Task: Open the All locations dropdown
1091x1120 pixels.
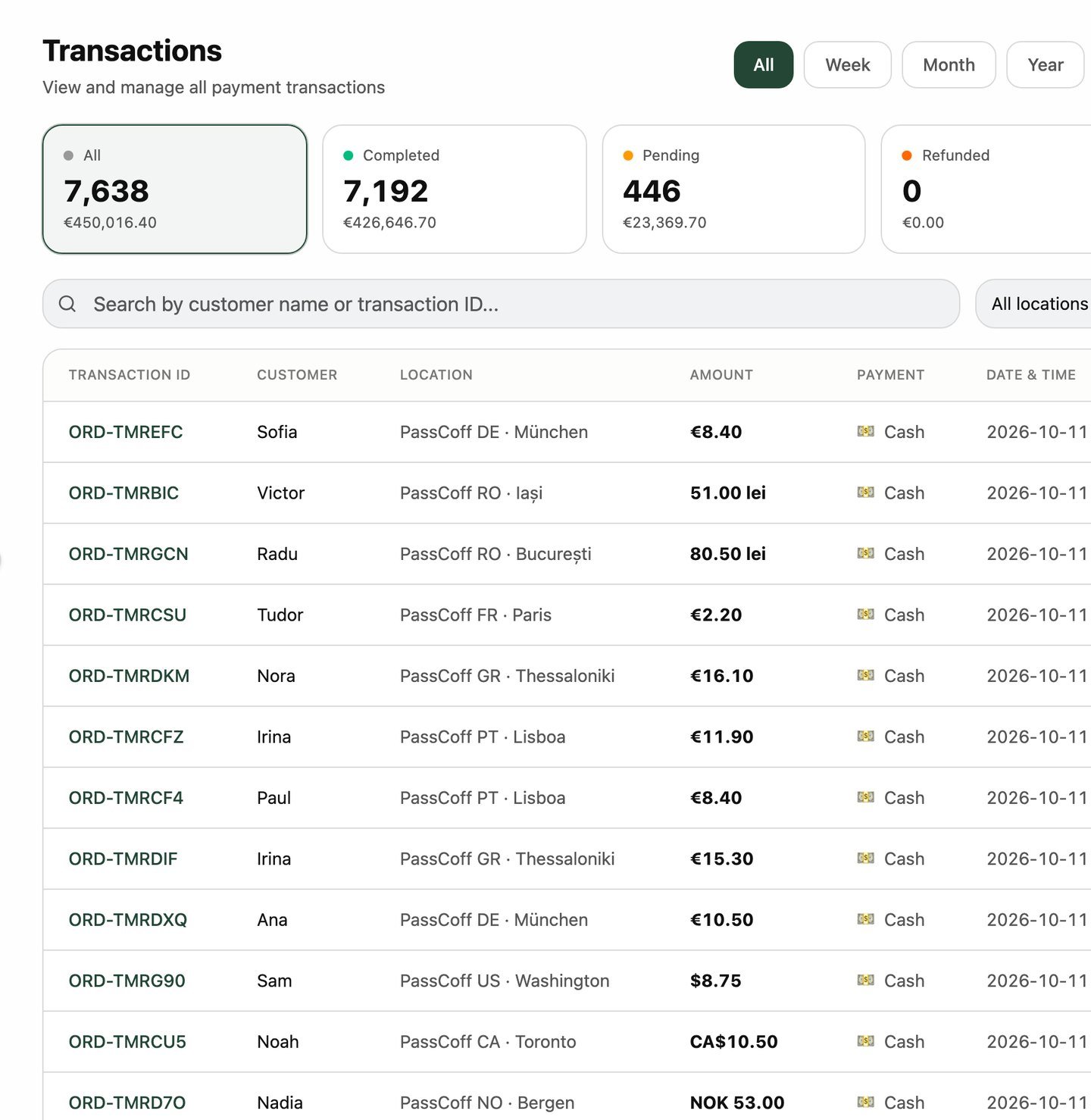Action: click(1035, 304)
